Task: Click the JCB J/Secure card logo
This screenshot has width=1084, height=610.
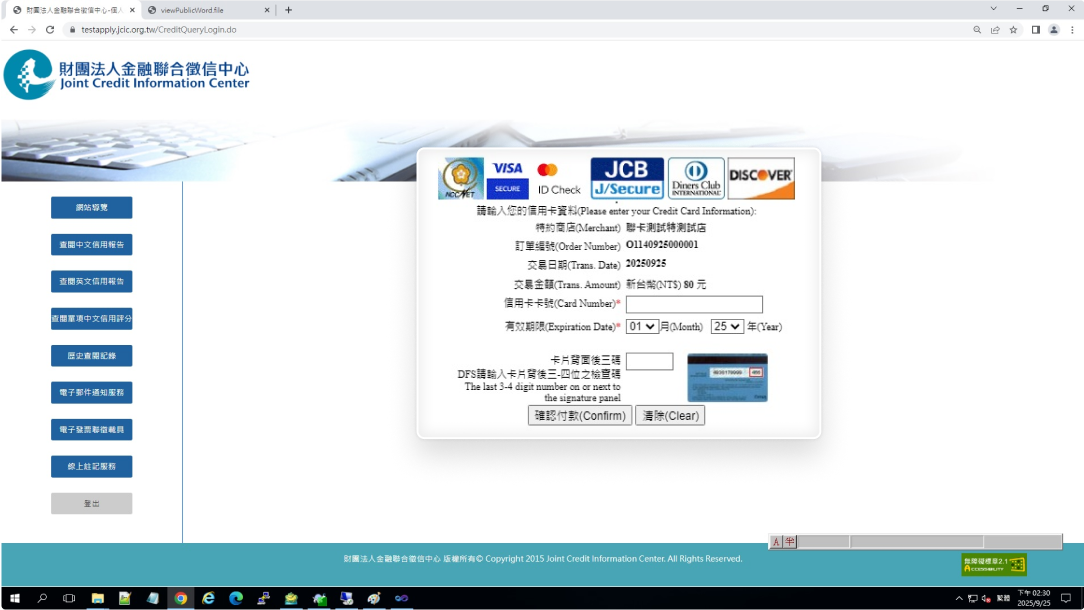Action: [627, 178]
